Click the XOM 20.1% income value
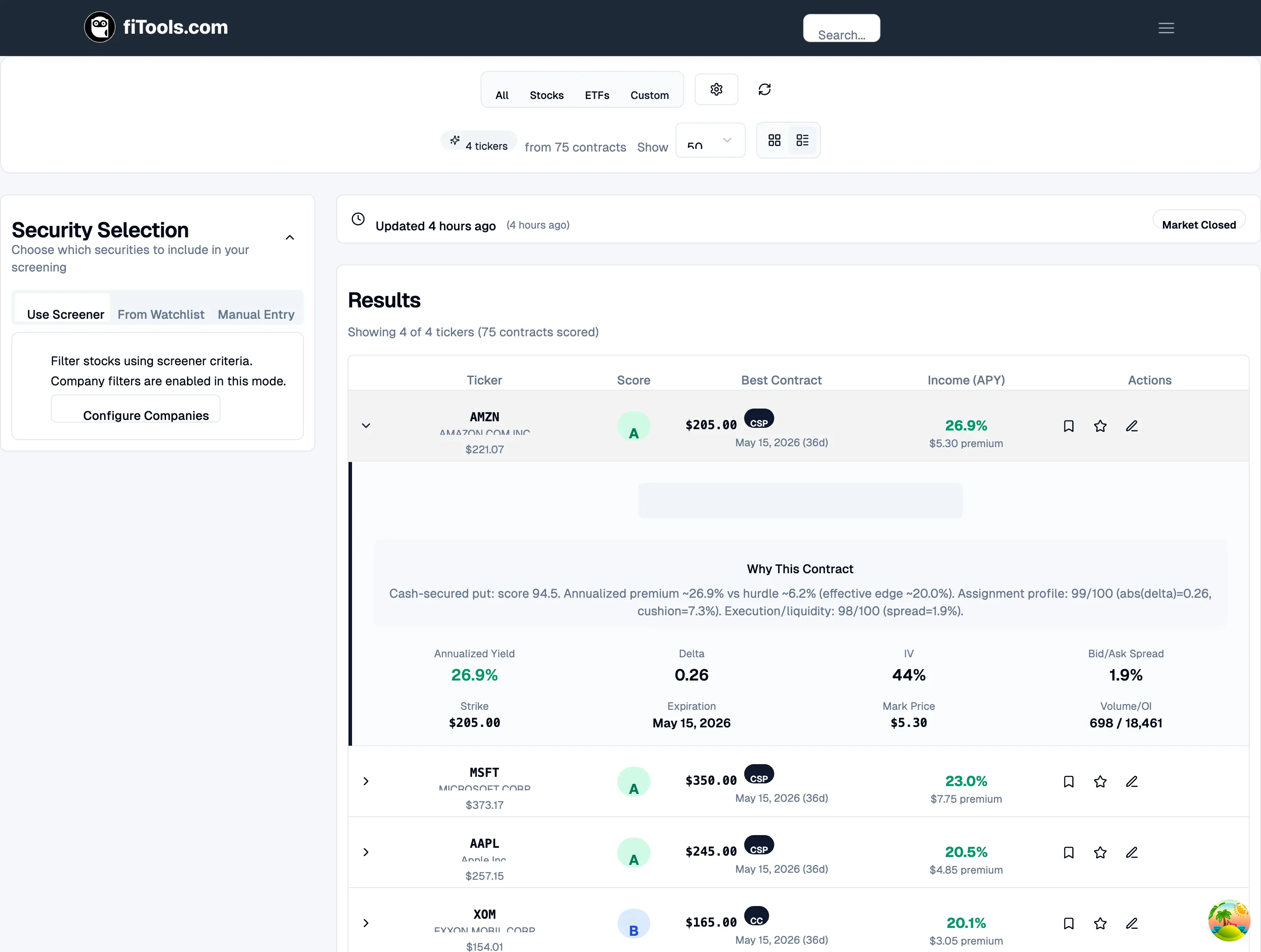 (x=966, y=924)
